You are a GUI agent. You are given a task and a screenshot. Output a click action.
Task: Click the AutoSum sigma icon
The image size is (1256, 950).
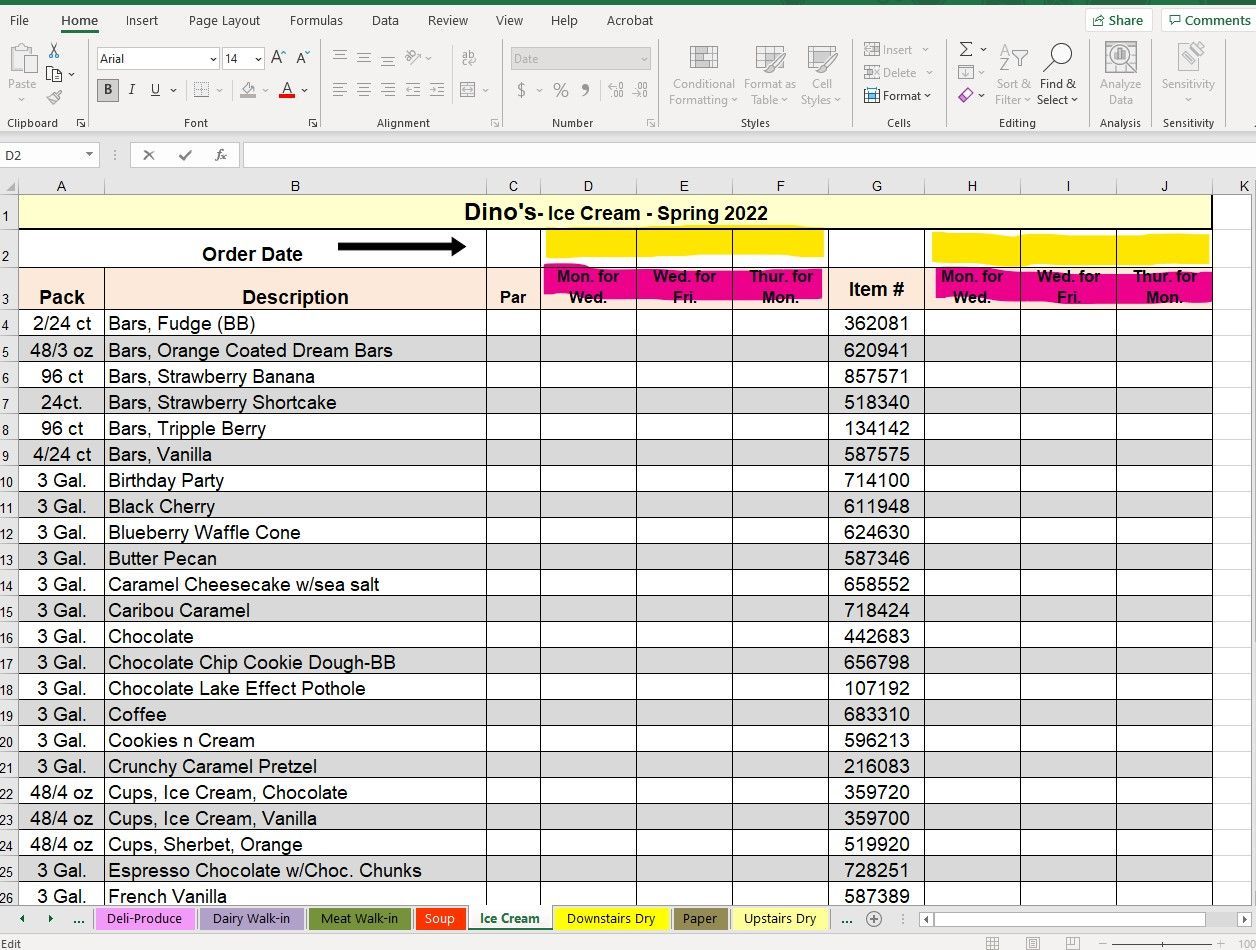pyautogui.click(x=966, y=49)
